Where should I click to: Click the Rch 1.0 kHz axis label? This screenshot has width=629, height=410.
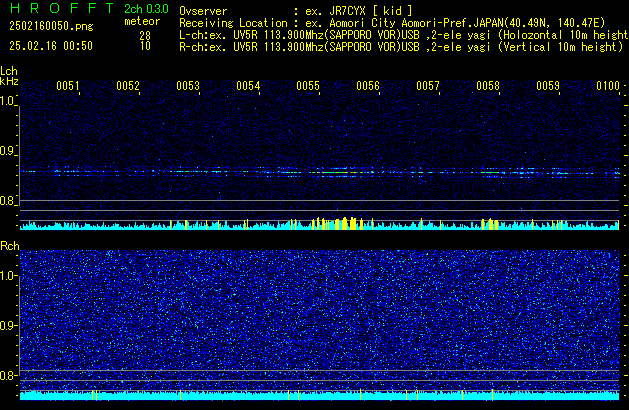point(7,276)
